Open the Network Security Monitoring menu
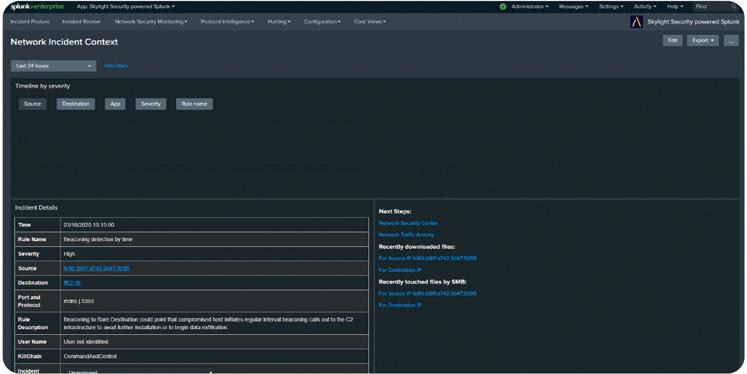Viewport: 747px width, 374px height. [151, 22]
